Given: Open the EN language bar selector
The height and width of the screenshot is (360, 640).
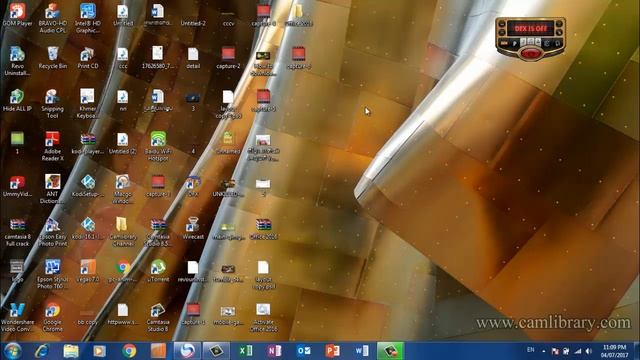Looking at the screenshot, I should click(531, 350).
